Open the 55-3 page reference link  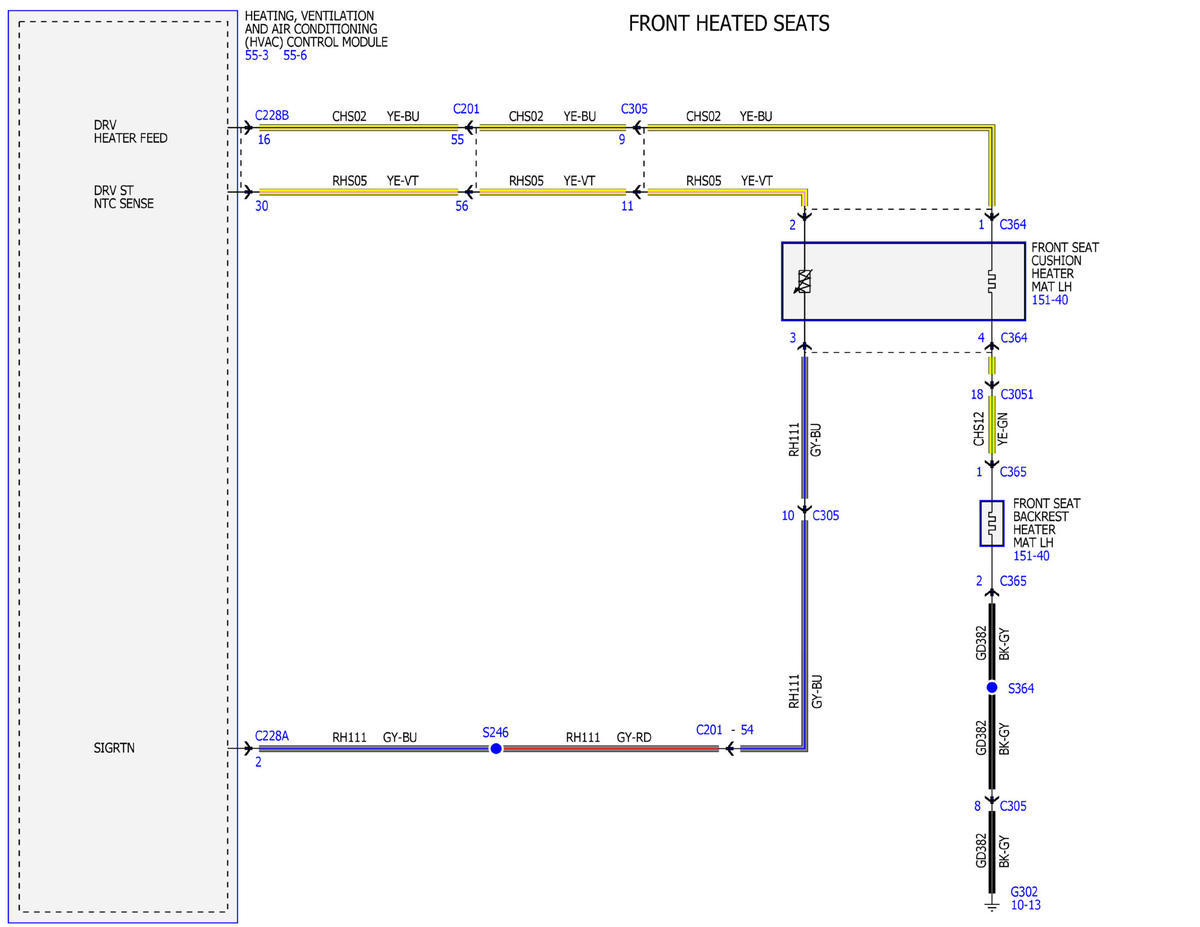(x=257, y=56)
